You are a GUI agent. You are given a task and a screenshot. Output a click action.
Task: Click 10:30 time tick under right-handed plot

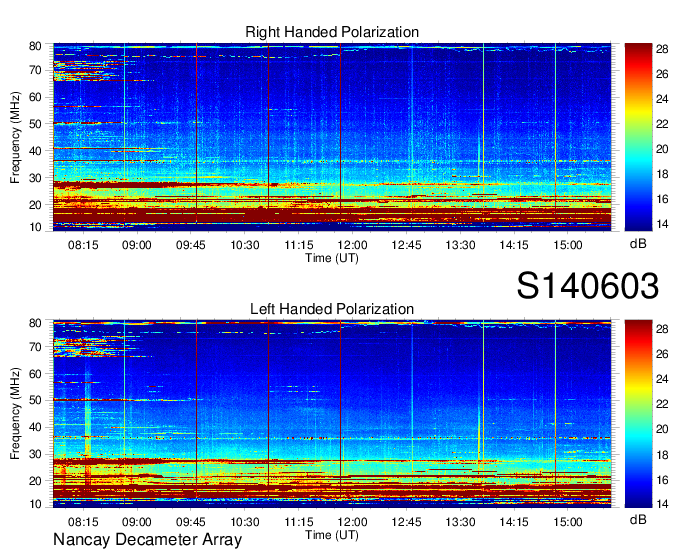point(245,245)
